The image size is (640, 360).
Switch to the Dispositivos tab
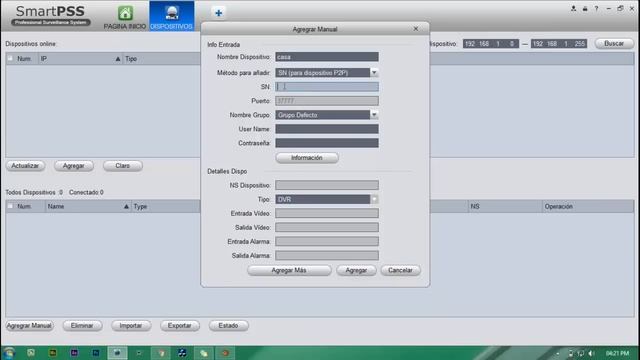click(x=171, y=16)
